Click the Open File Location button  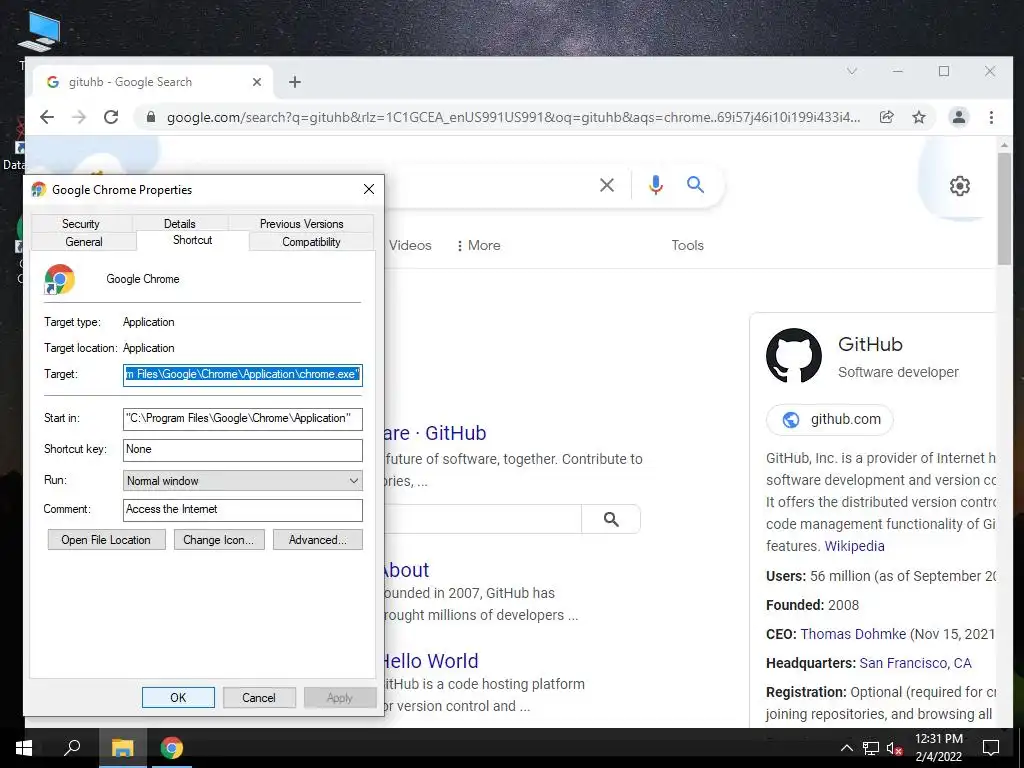tap(106, 540)
